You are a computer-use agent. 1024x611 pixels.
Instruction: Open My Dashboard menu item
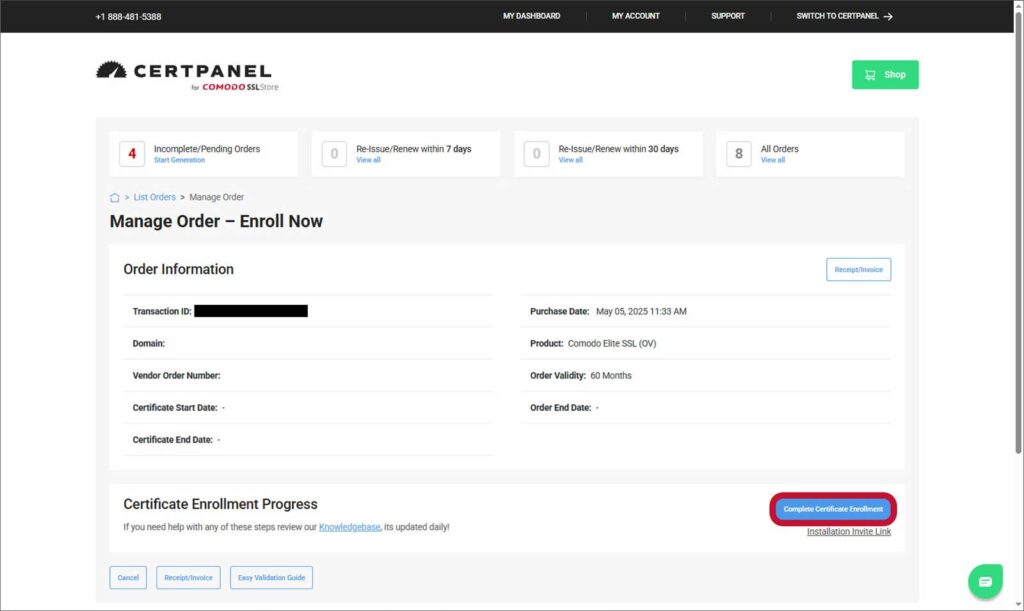[532, 16]
